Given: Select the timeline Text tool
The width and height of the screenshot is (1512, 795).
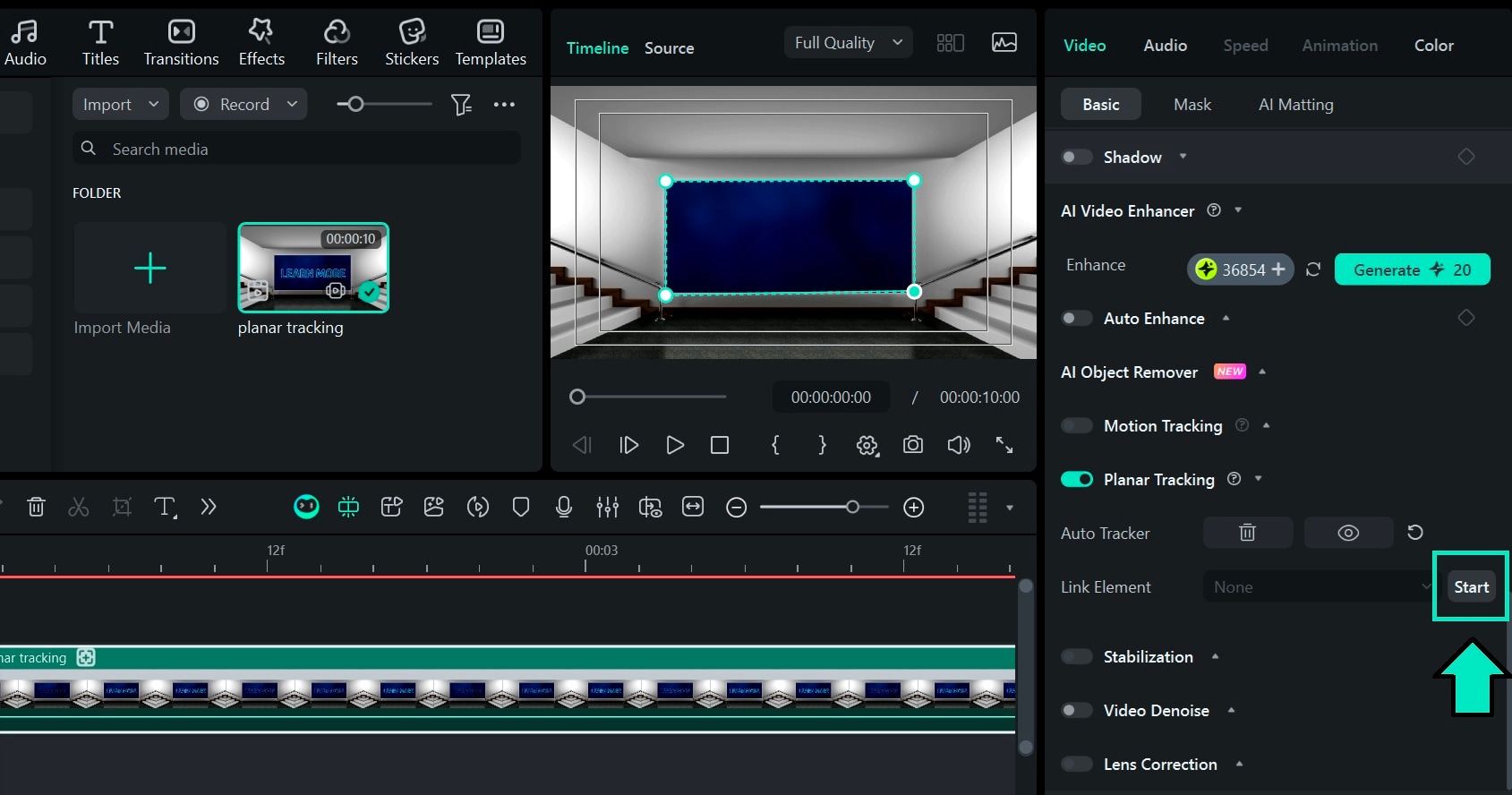Looking at the screenshot, I should click(165, 508).
